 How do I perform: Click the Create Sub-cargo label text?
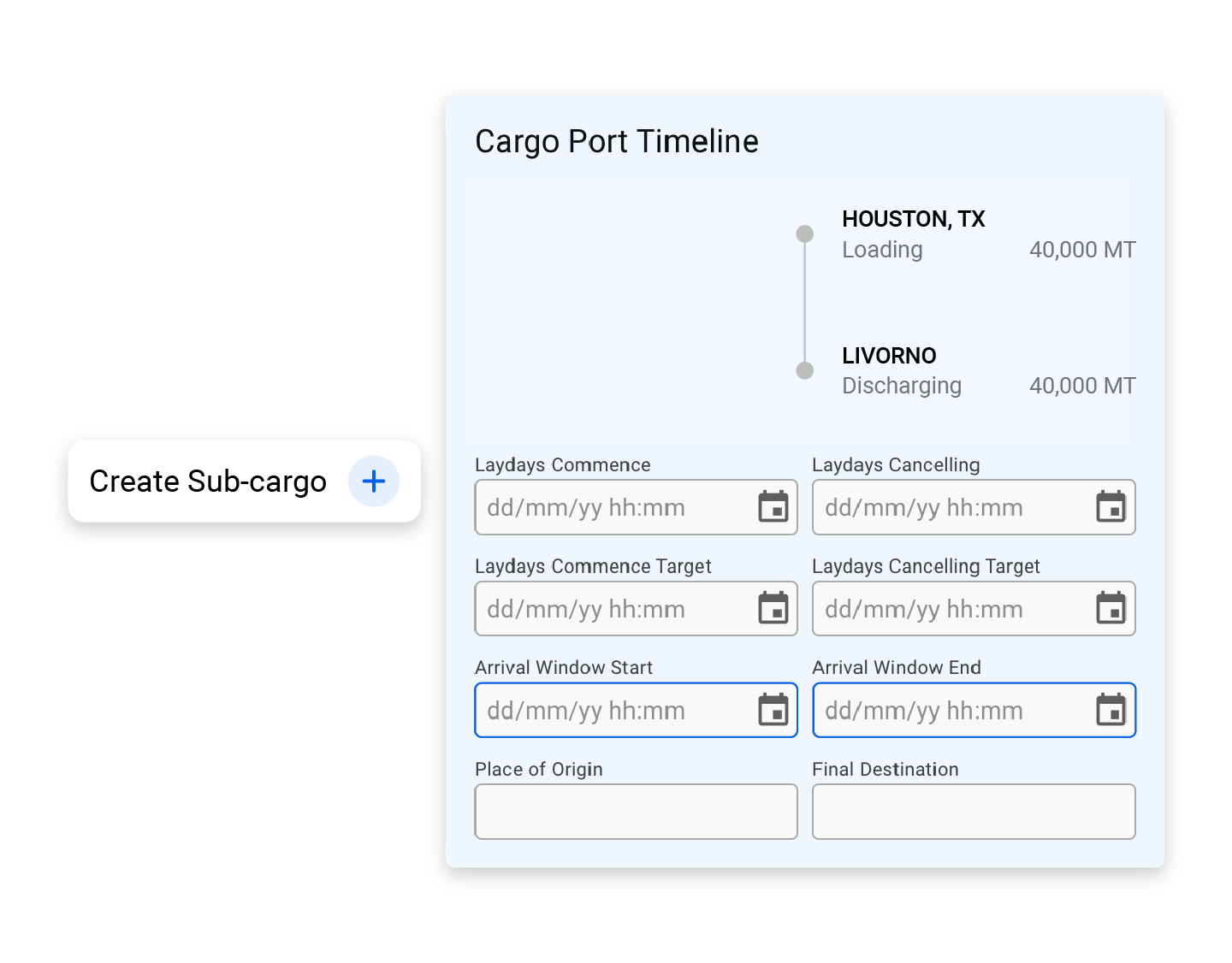(x=208, y=481)
